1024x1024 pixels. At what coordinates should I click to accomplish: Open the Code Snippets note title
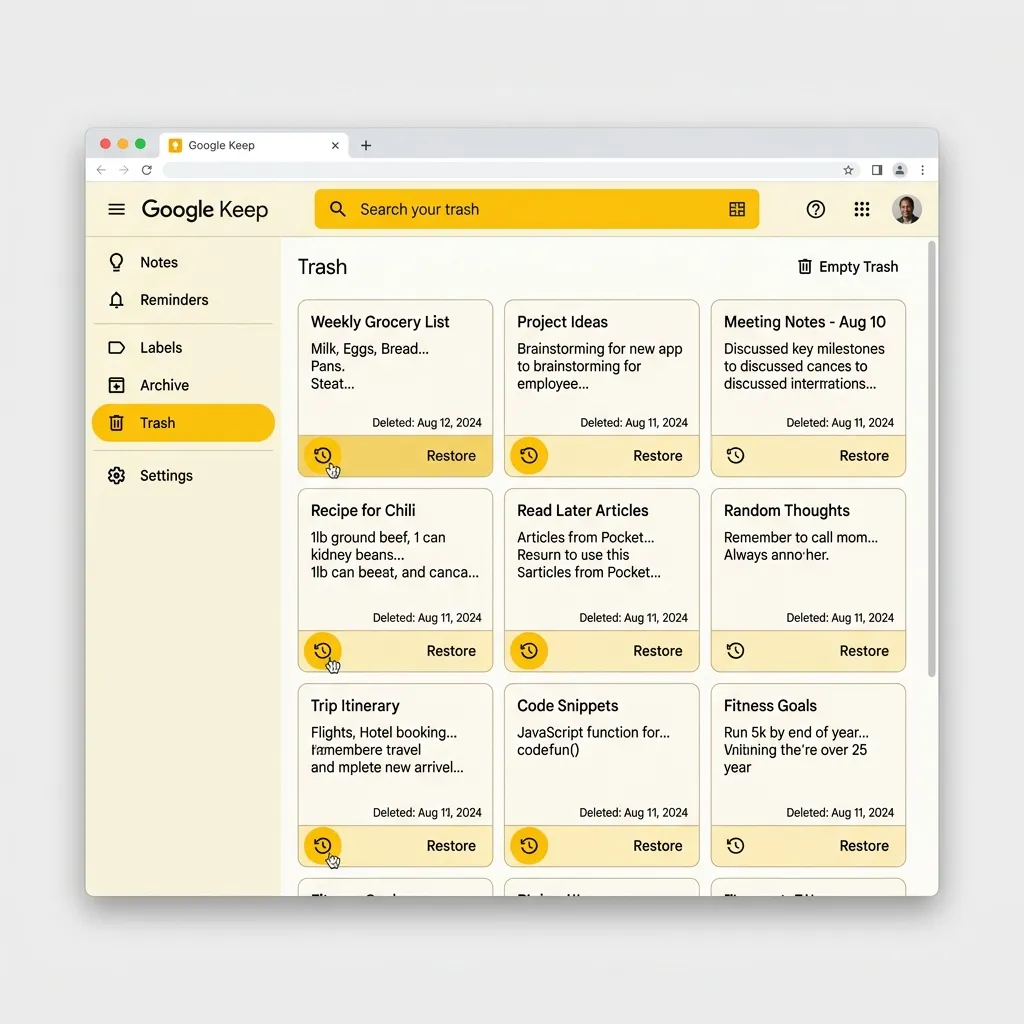coord(568,706)
